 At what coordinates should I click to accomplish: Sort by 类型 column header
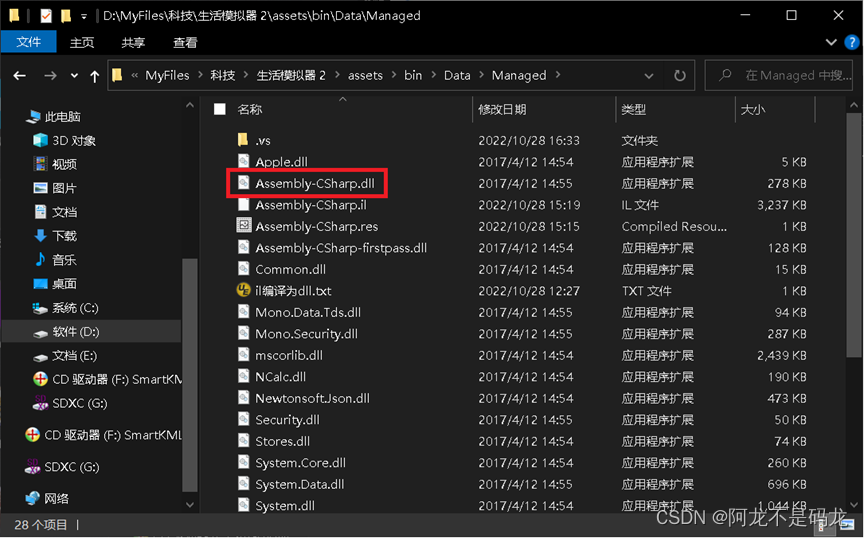pos(633,109)
